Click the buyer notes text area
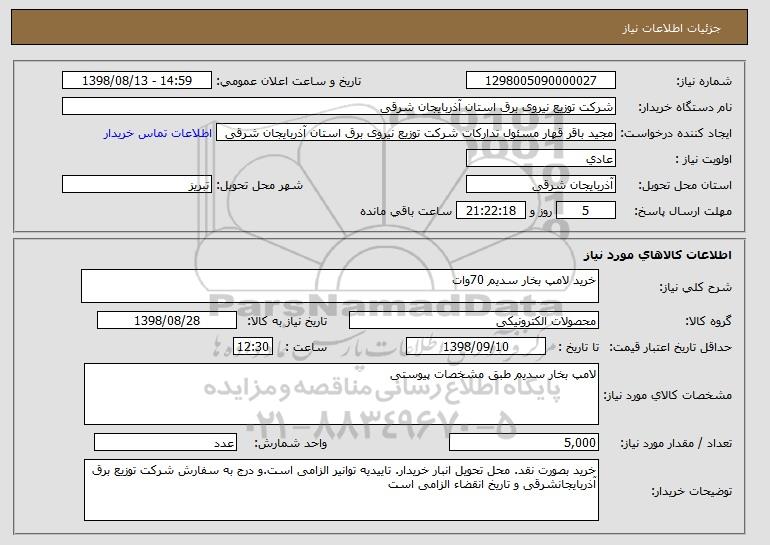This screenshot has width=770, height=545. [x=341, y=490]
